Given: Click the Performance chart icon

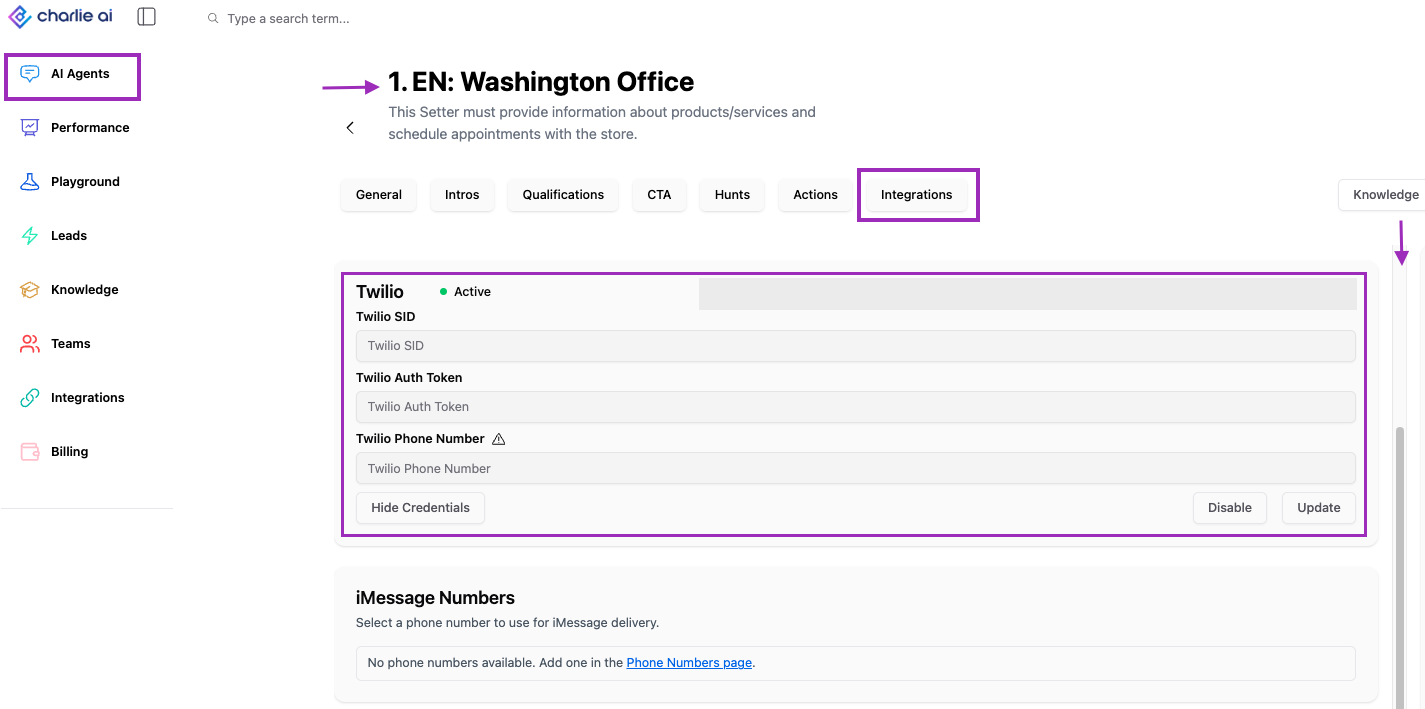Looking at the screenshot, I should click(30, 128).
